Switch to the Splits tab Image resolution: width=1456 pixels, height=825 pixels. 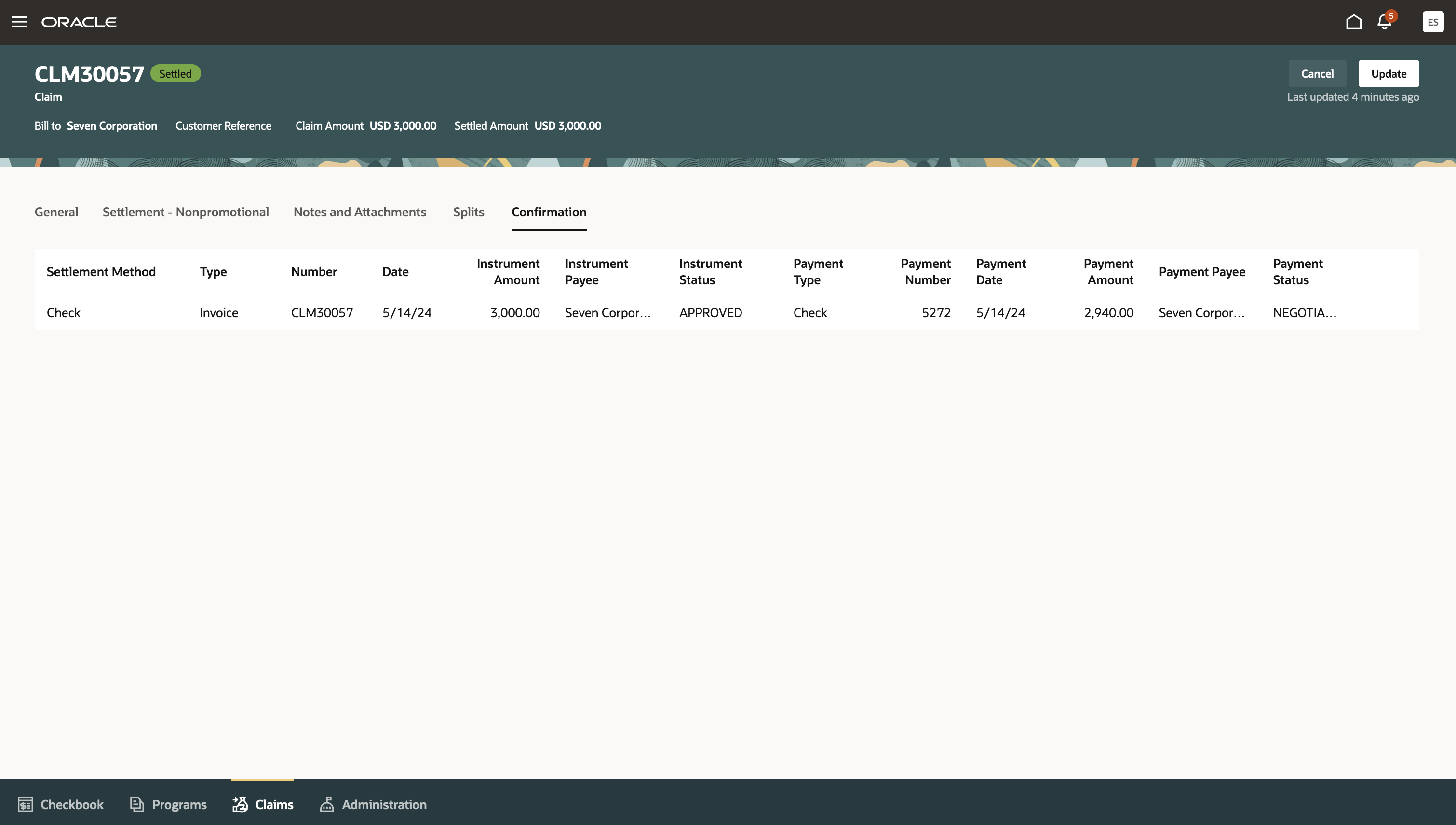tap(468, 212)
